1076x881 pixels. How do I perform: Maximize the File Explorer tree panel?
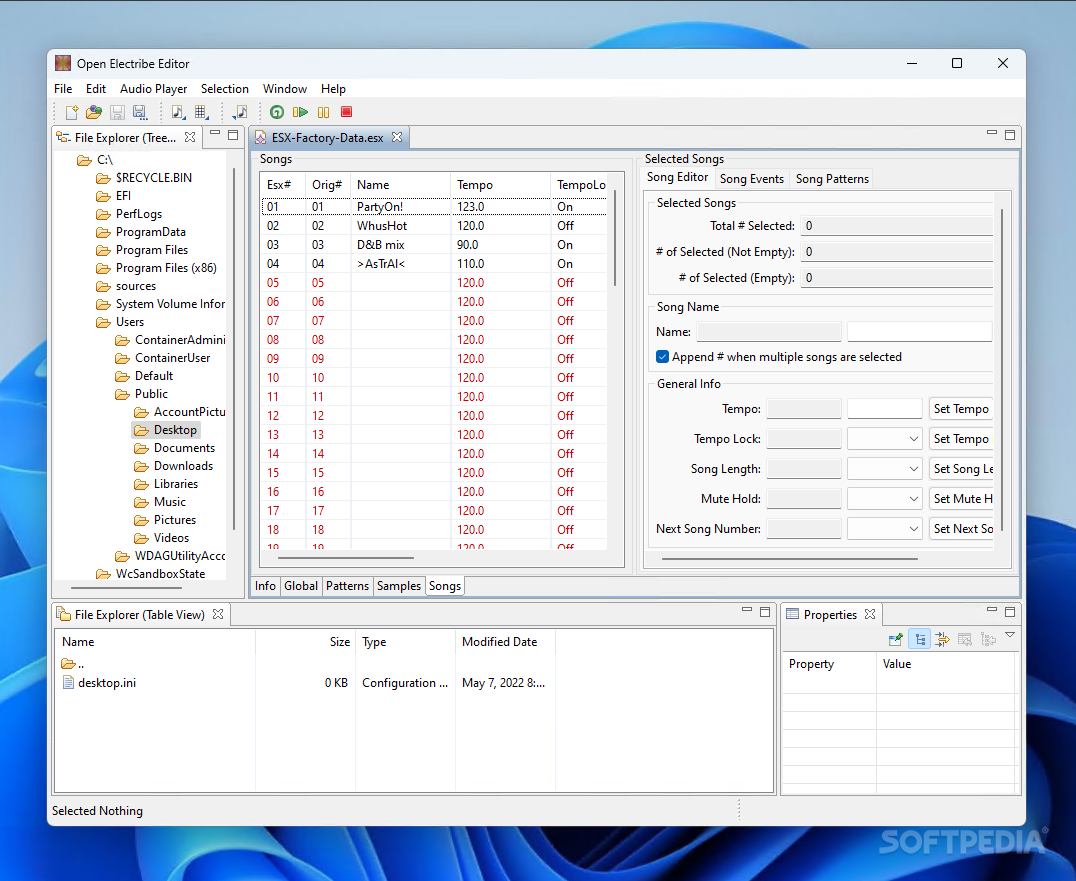(233, 135)
